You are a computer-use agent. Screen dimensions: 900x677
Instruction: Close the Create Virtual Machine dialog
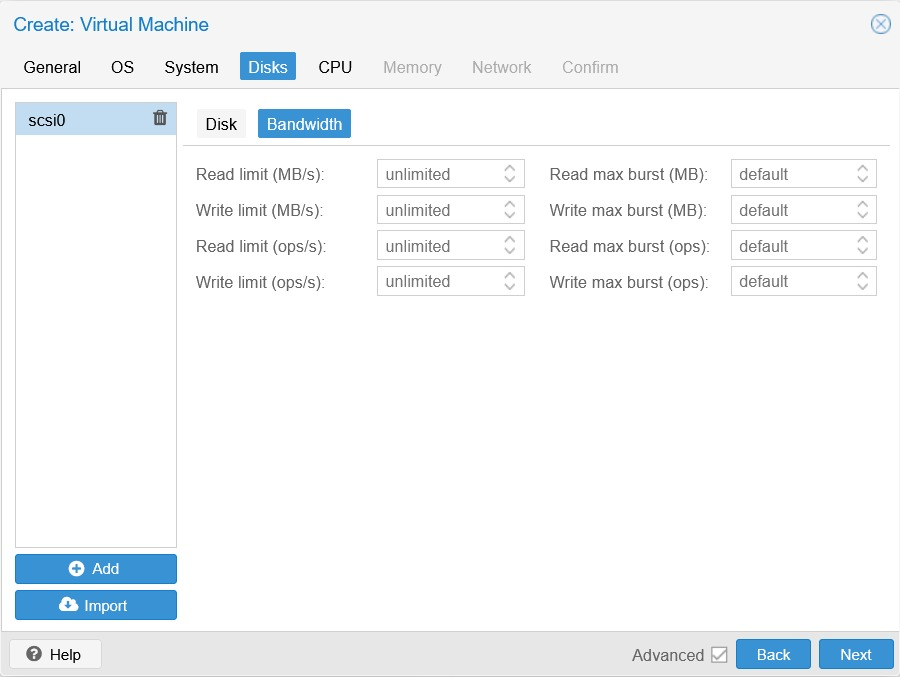coord(880,24)
